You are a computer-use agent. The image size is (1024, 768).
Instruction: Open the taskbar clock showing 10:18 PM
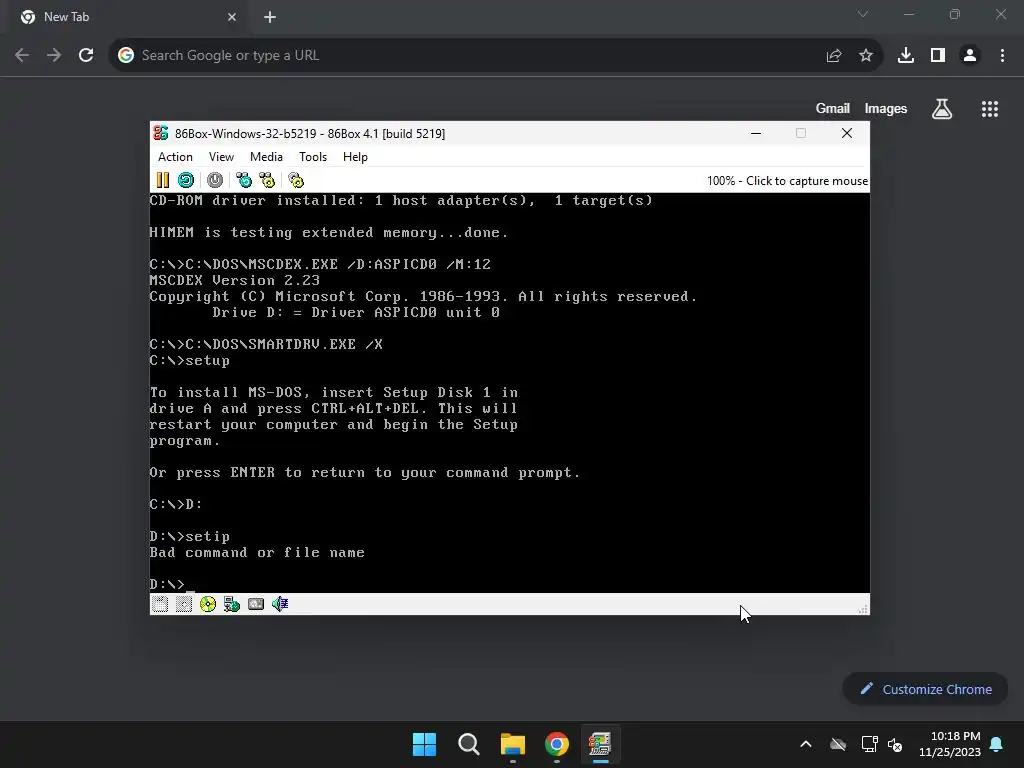(x=950, y=744)
